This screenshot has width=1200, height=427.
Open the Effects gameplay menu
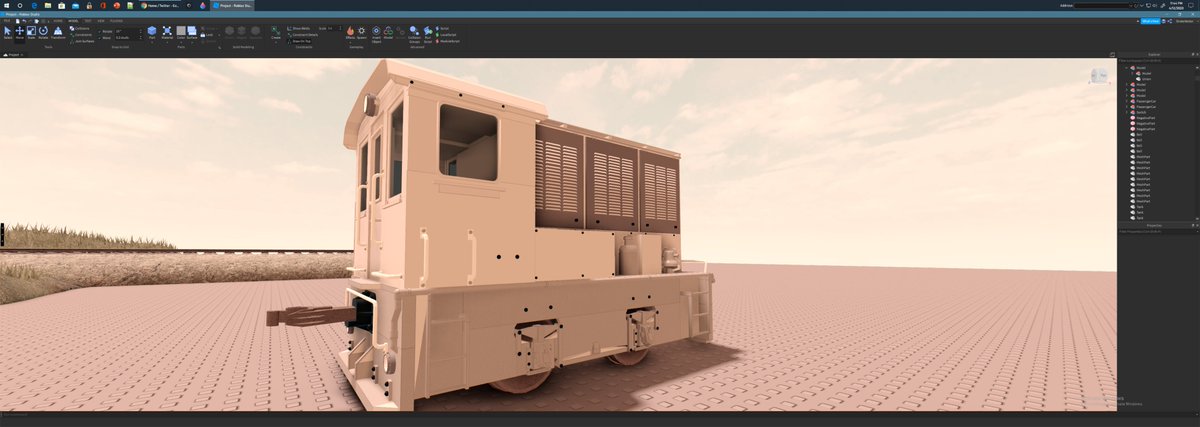tap(350, 33)
